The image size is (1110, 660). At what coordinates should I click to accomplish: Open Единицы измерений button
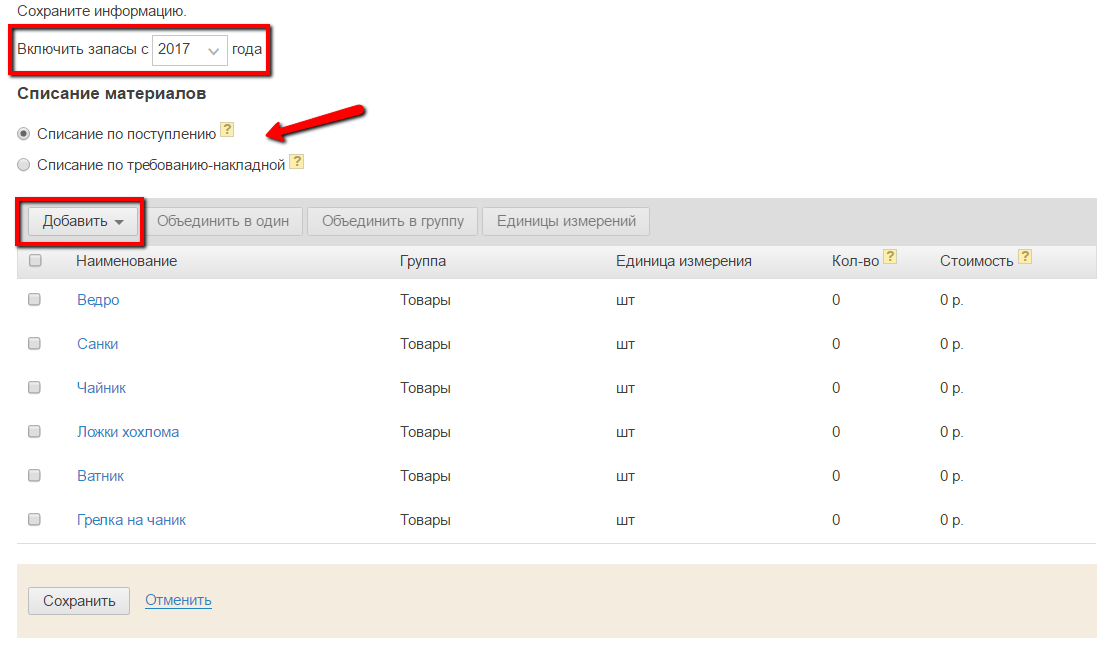pos(566,222)
